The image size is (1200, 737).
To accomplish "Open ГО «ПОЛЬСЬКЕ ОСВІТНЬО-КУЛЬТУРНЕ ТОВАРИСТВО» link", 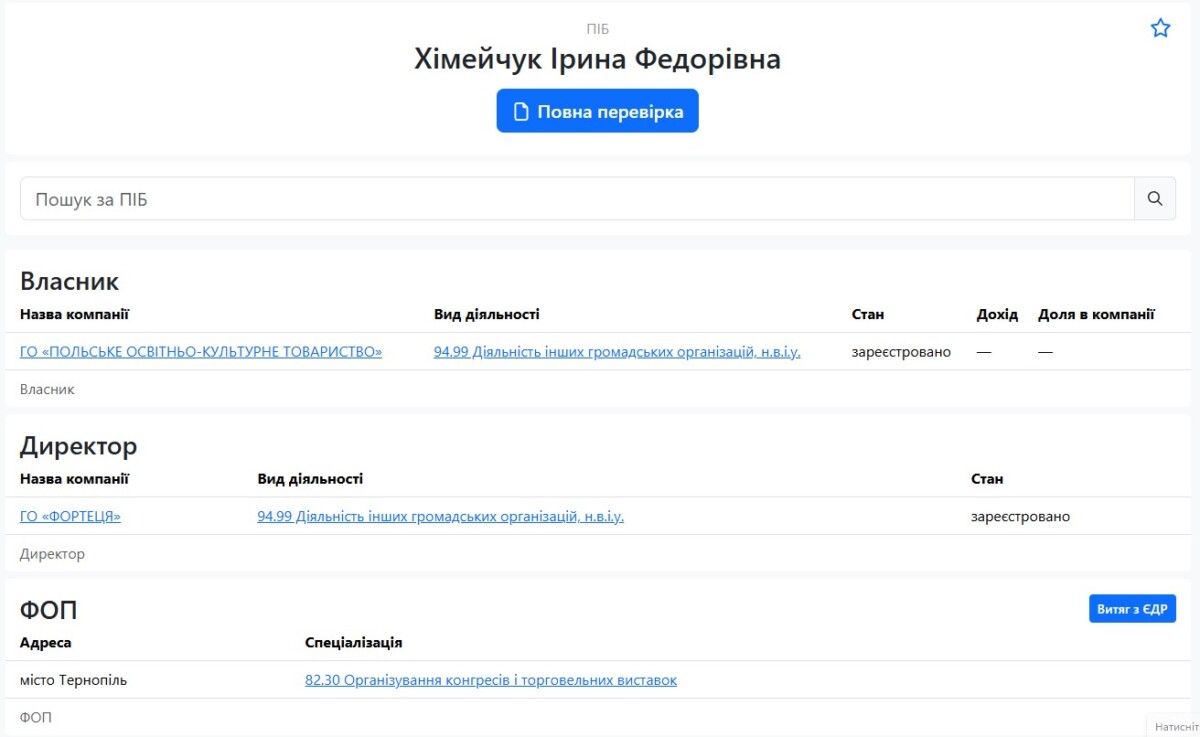I will pyautogui.click(x=201, y=352).
